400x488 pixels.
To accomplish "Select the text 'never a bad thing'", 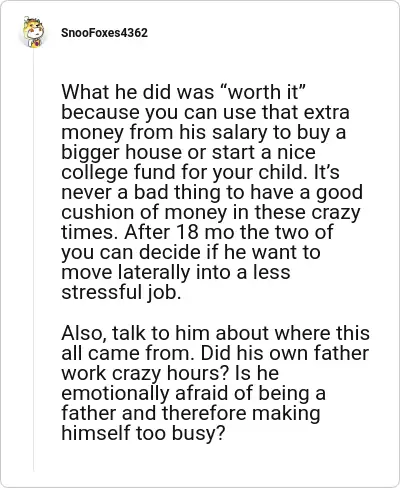I will [x=140, y=193].
